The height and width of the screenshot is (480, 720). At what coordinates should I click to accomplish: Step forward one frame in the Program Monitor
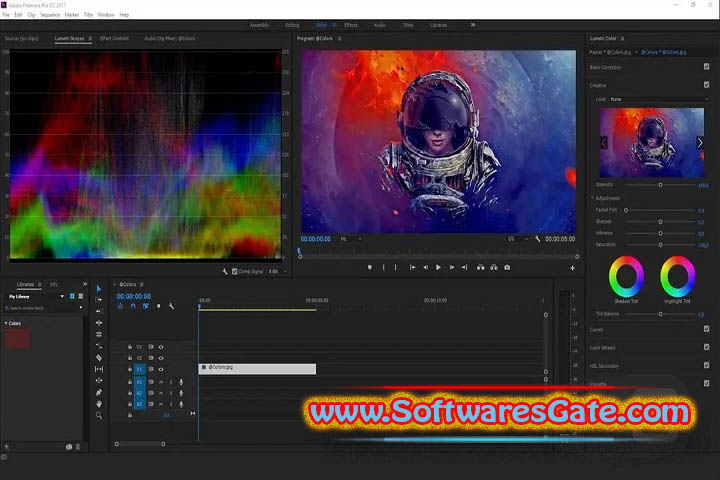452,267
